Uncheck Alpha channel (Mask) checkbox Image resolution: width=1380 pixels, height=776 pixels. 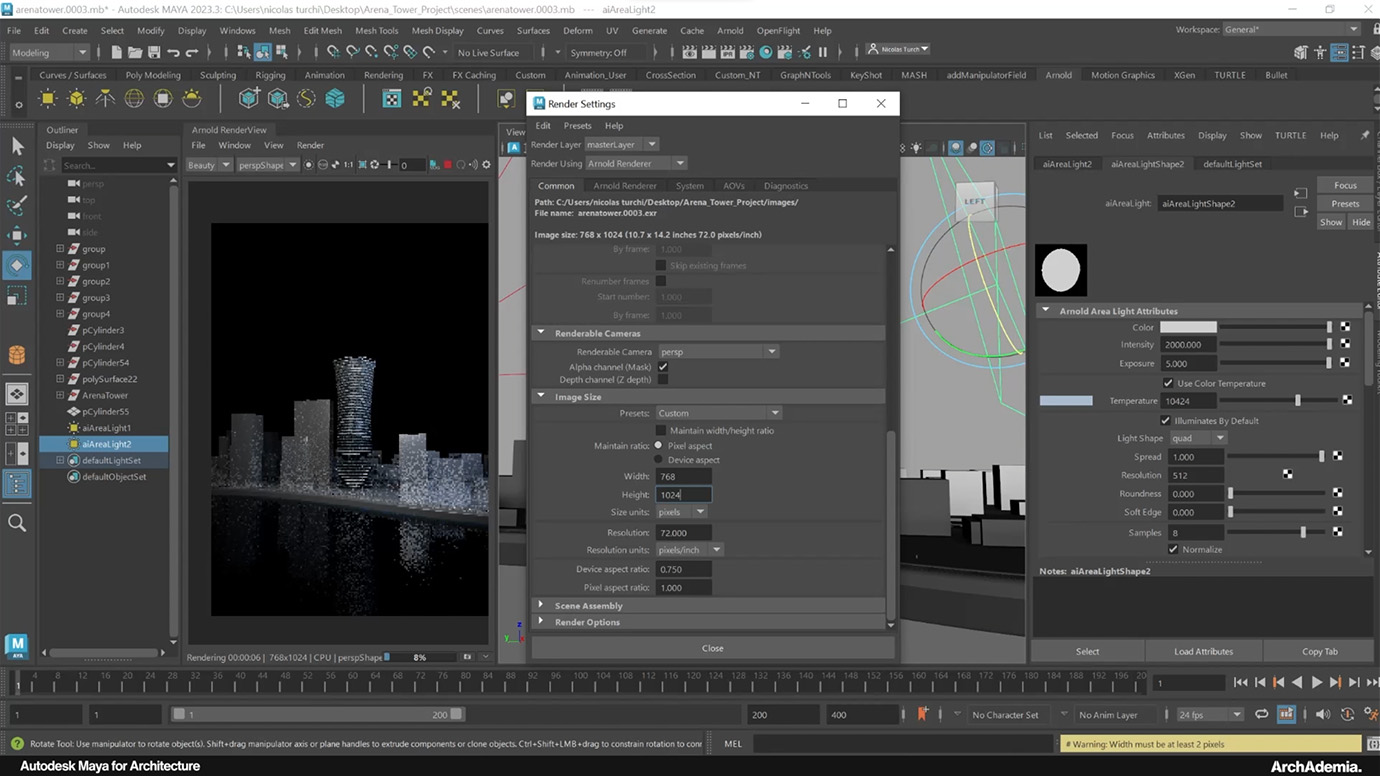point(662,368)
